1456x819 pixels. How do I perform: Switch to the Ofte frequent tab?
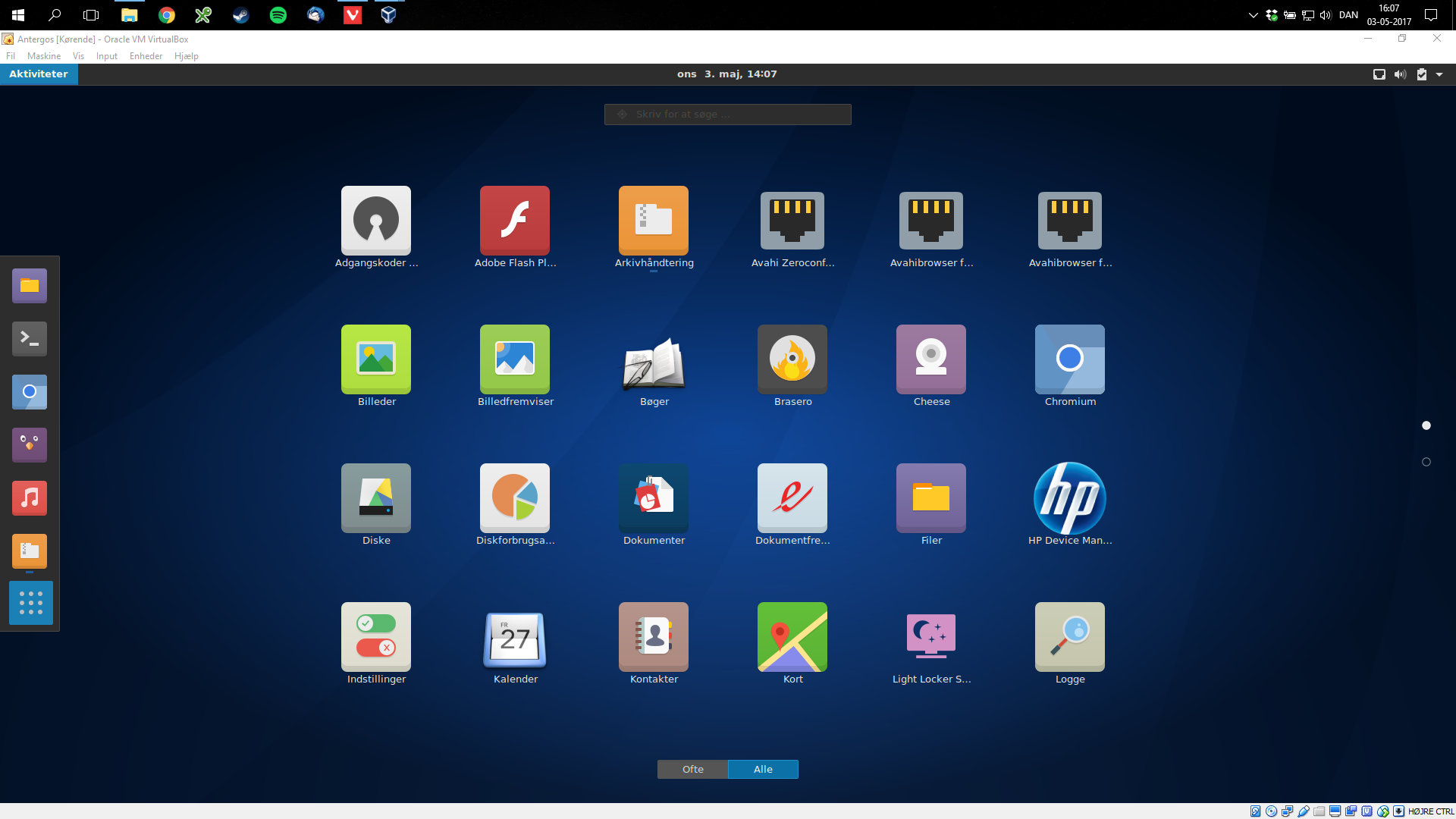[692, 769]
